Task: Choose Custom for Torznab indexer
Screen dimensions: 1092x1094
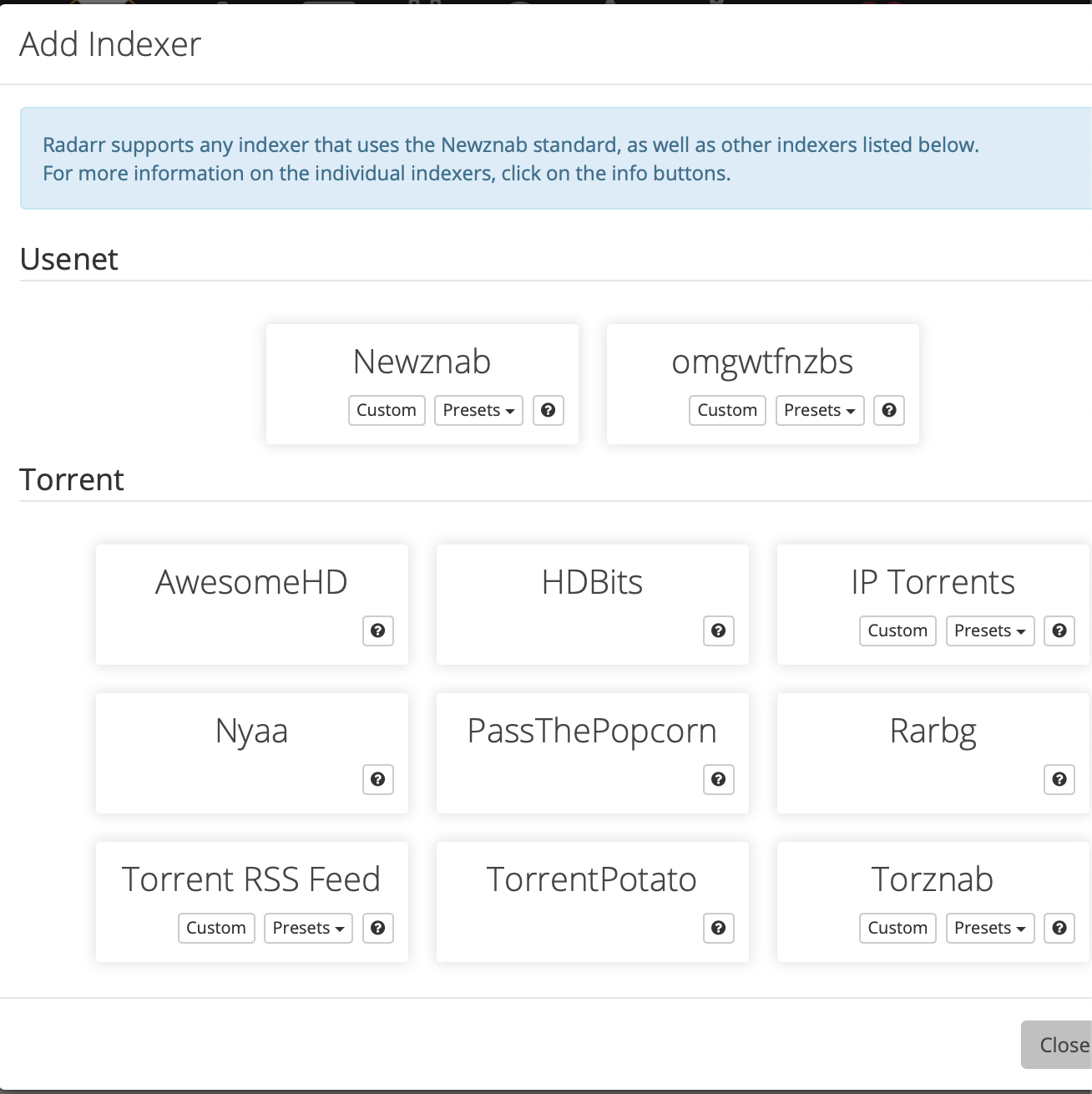Action: 897,928
